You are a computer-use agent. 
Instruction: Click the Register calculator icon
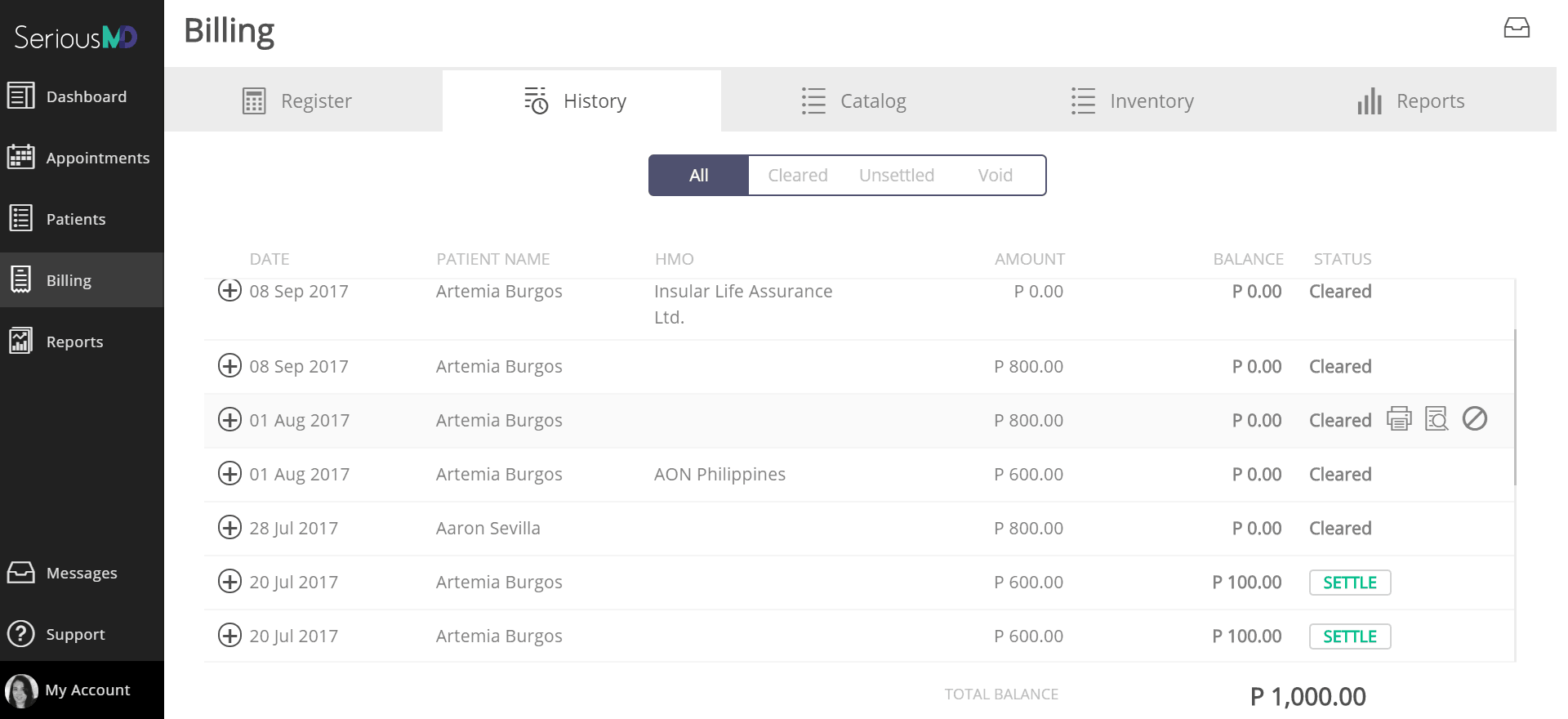(254, 101)
